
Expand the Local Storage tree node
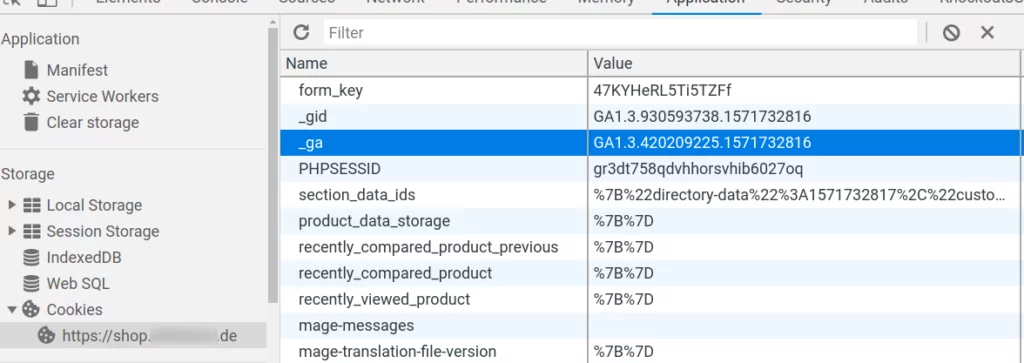pos(12,205)
